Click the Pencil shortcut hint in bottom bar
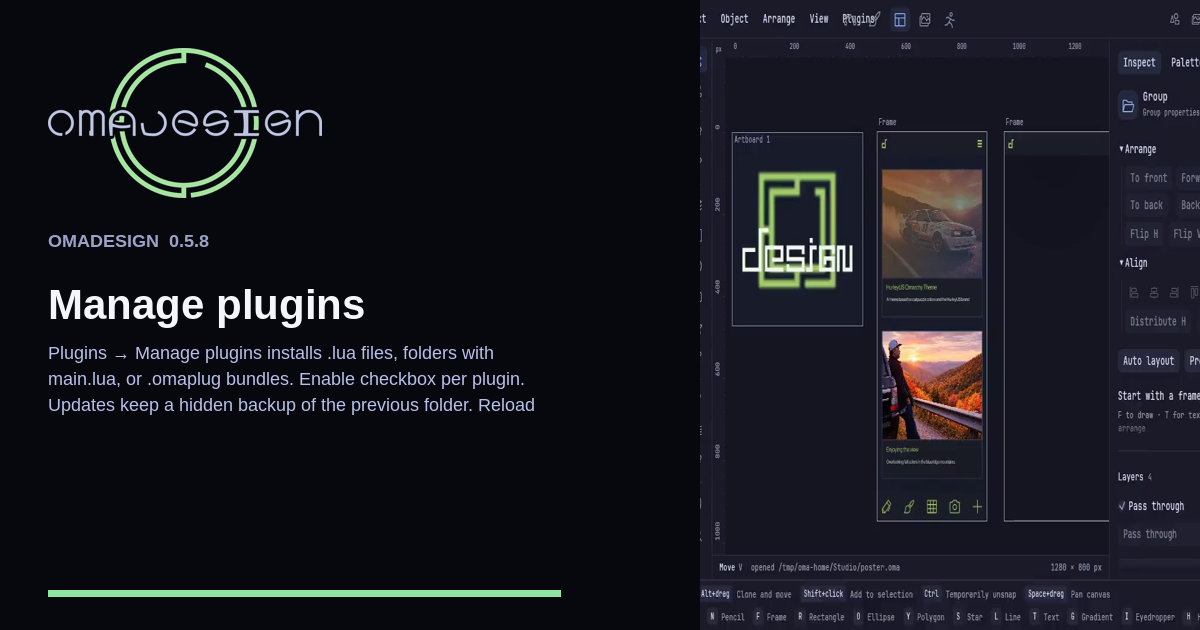 [x=726, y=617]
